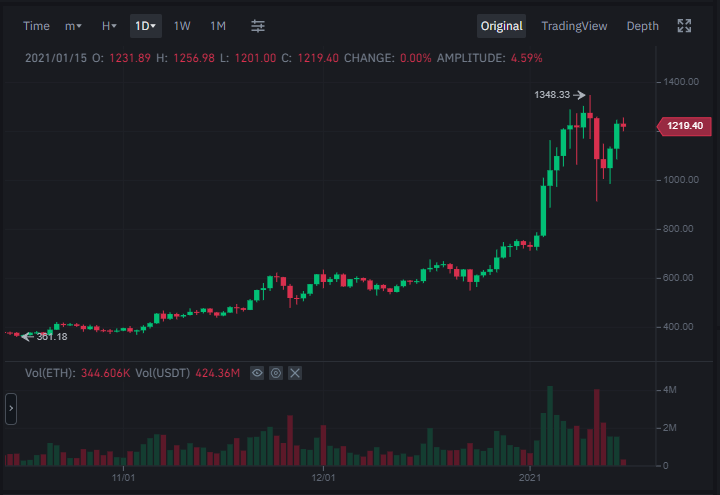Click the tallest green volume bar
This screenshot has width=720, height=495.
click(x=550, y=426)
